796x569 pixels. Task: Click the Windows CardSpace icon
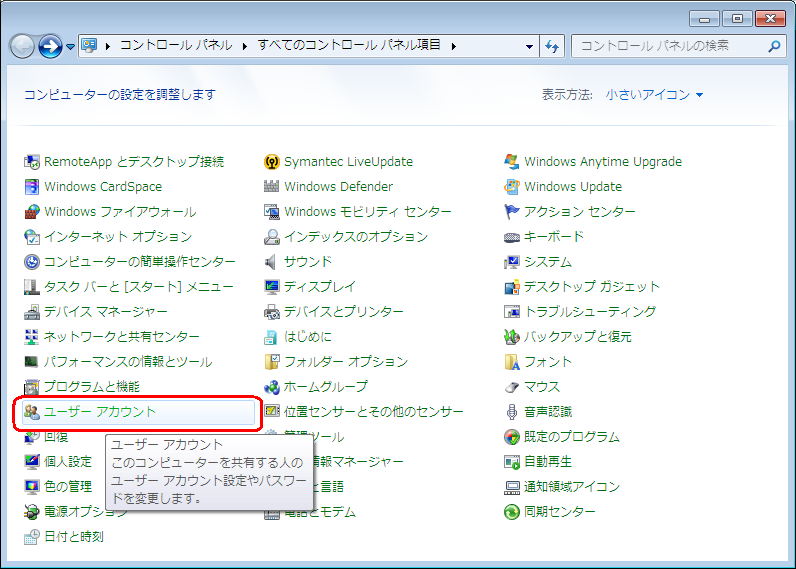(x=31, y=187)
